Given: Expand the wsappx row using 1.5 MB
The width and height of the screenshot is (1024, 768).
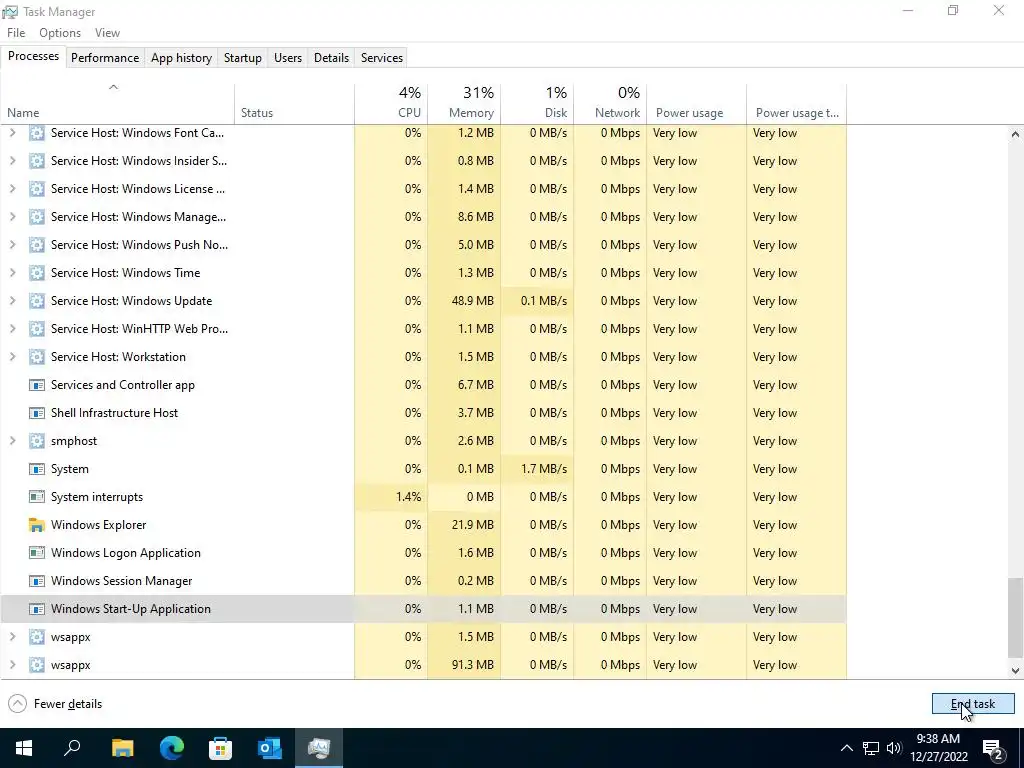Looking at the screenshot, I should 12,637.
